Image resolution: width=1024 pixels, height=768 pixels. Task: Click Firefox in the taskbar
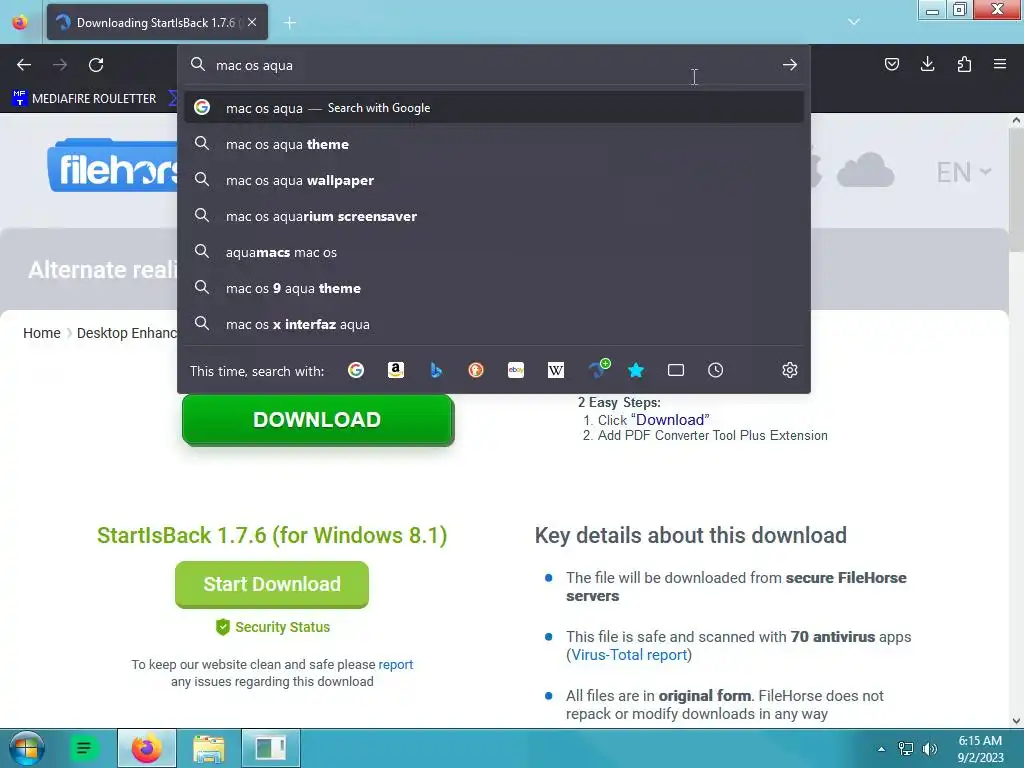click(x=146, y=748)
